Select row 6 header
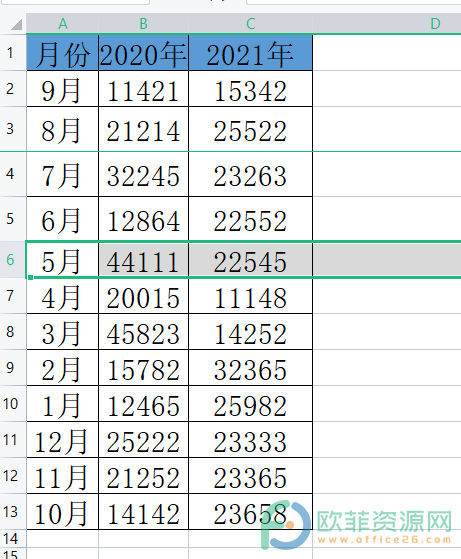Viewport: 461px width, 559px height. [x=13, y=260]
